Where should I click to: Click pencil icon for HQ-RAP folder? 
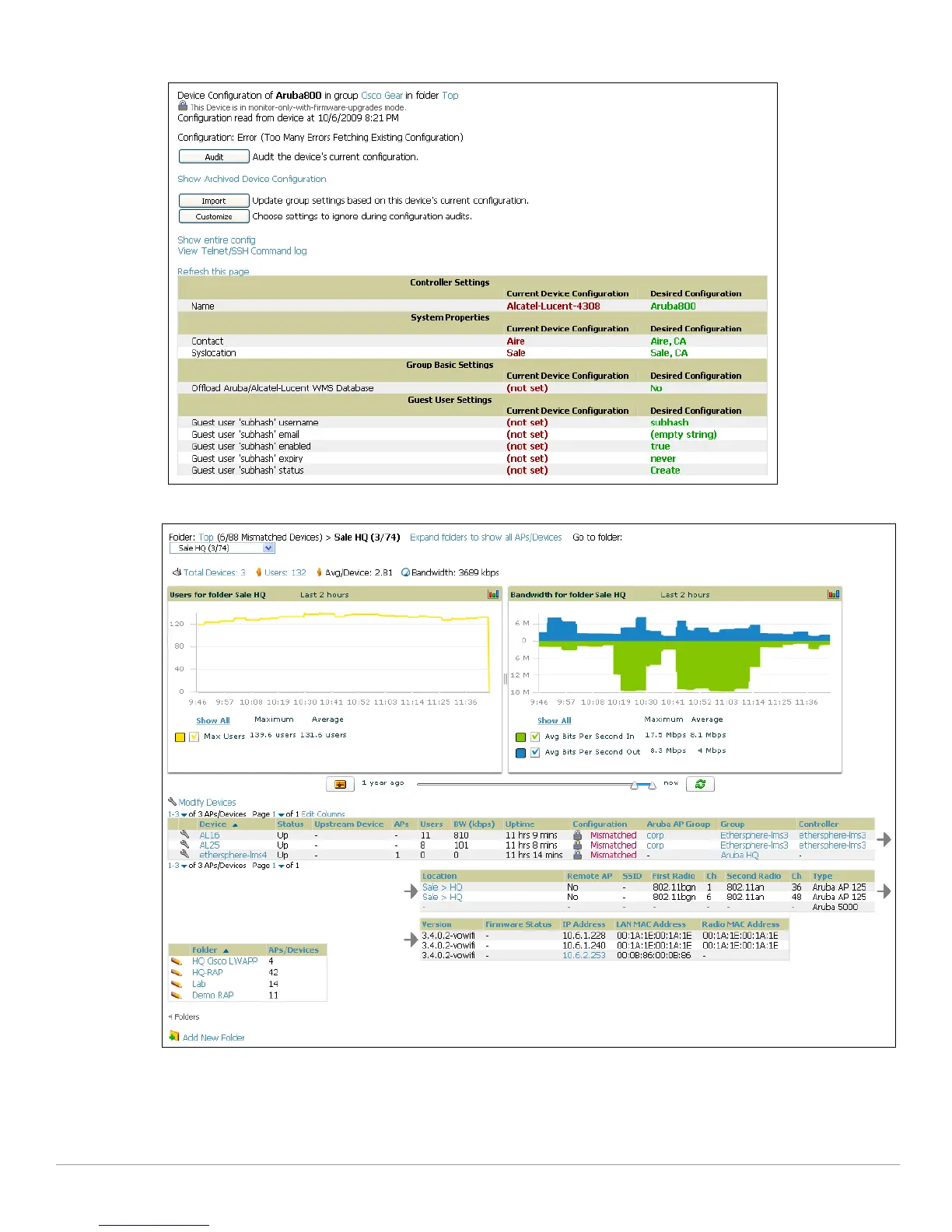177,972
